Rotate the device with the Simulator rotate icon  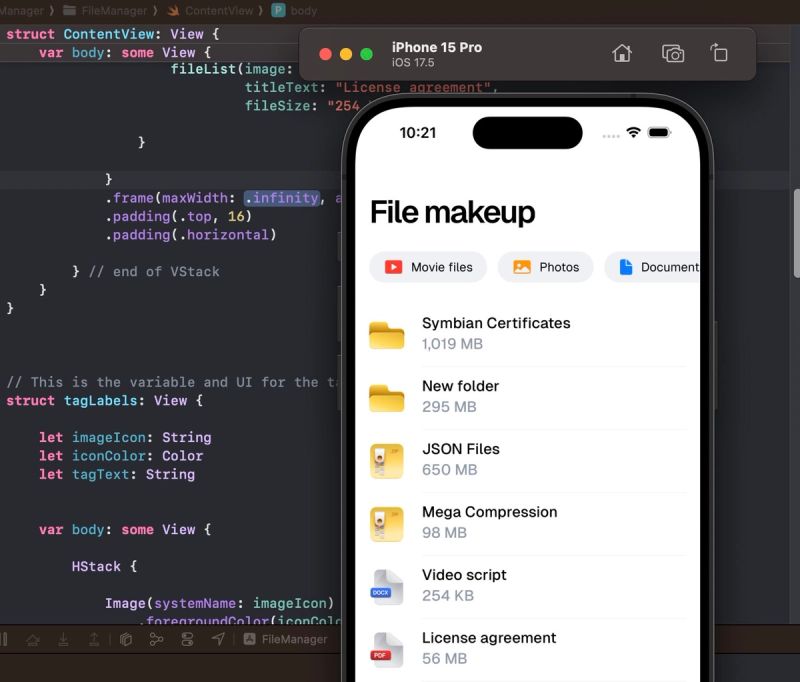coord(719,53)
